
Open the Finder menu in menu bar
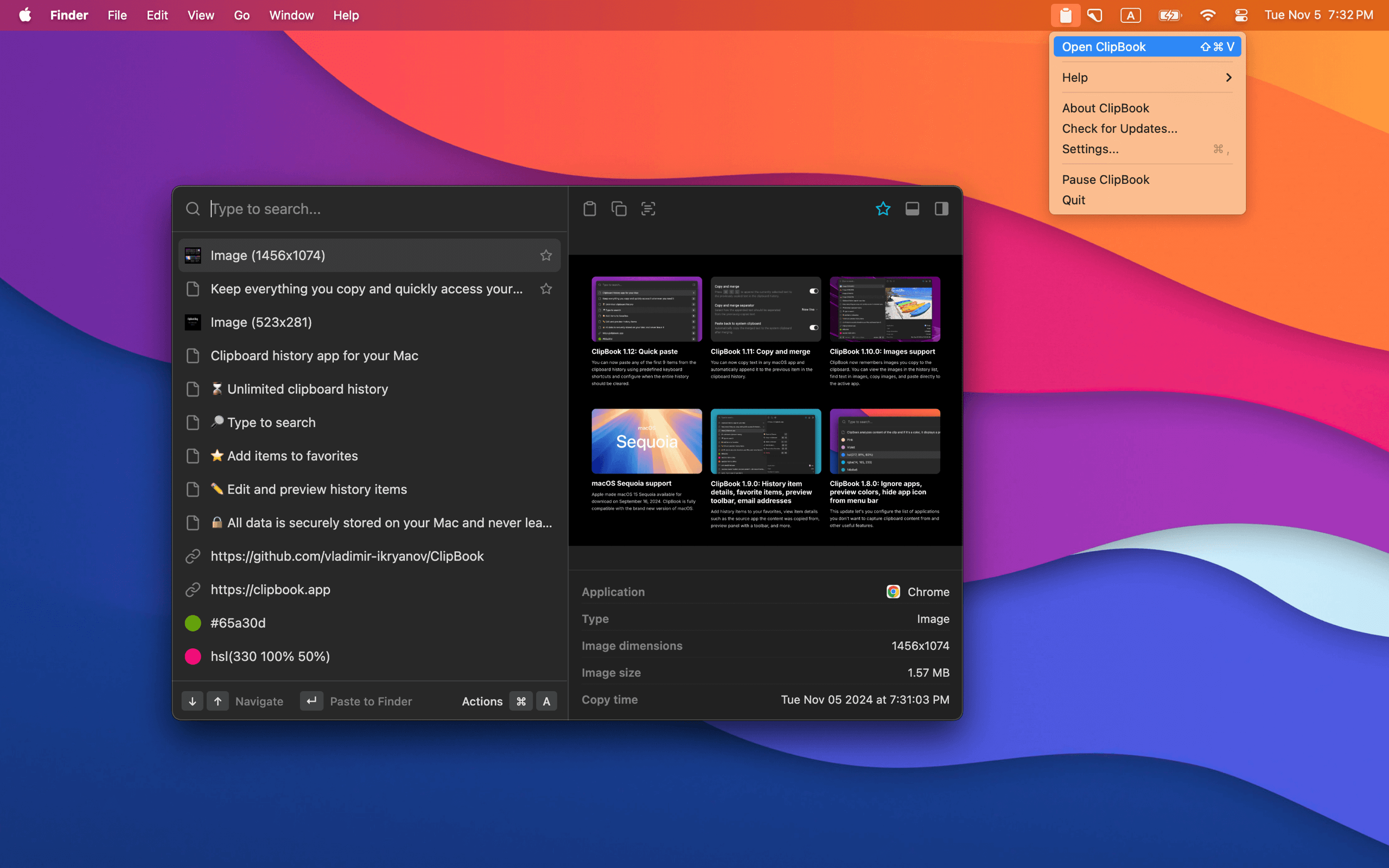(69, 15)
